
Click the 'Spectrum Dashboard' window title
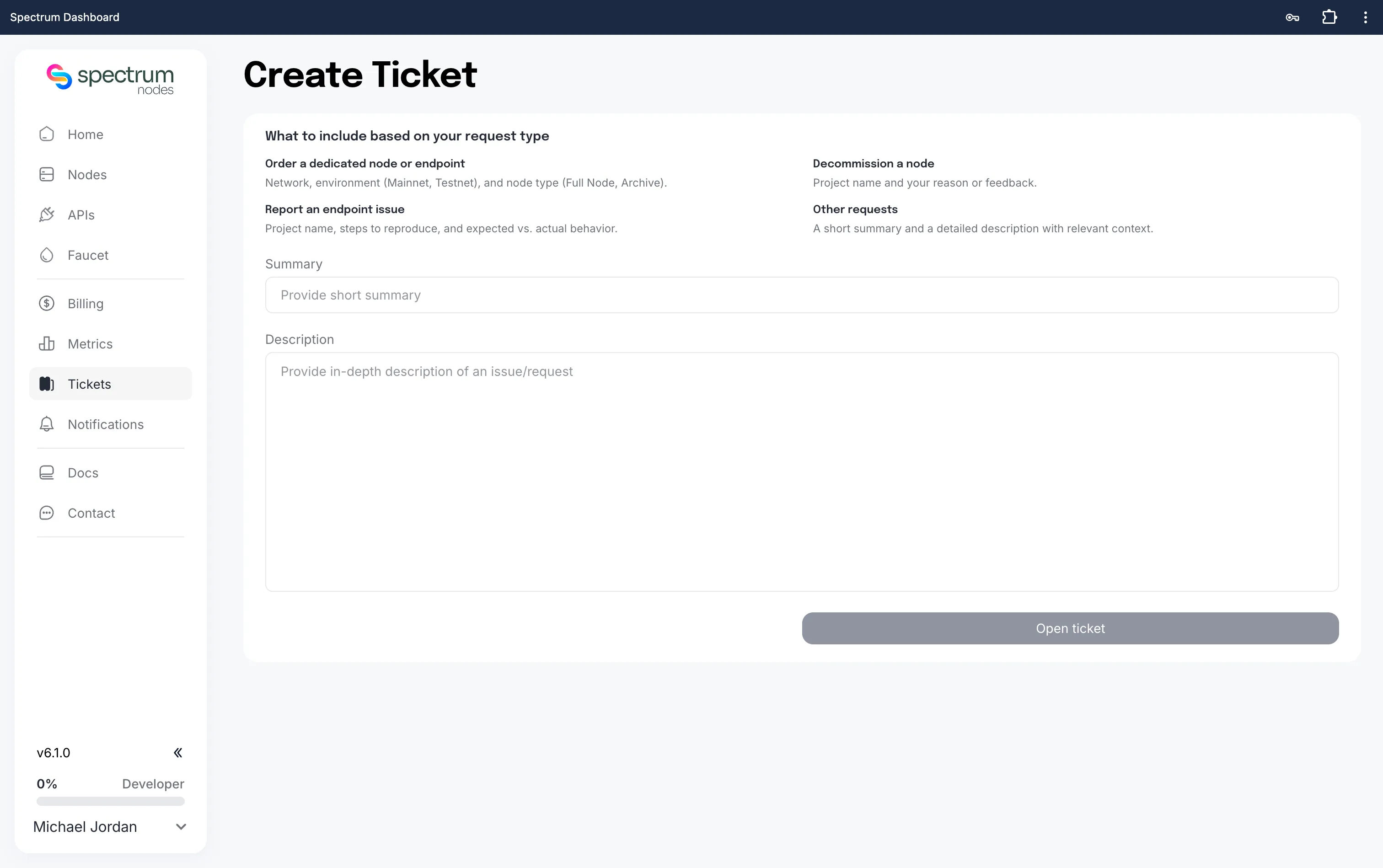click(x=65, y=17)
